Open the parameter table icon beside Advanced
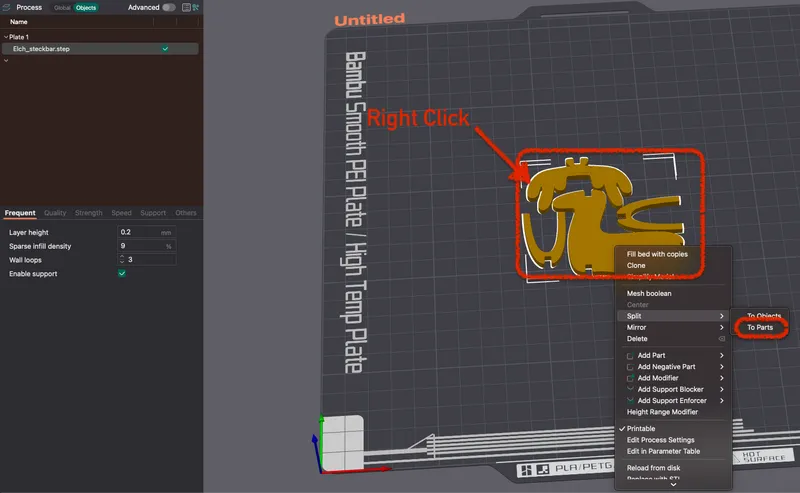This screenshot has width=800, height=493. coord(184,7)
